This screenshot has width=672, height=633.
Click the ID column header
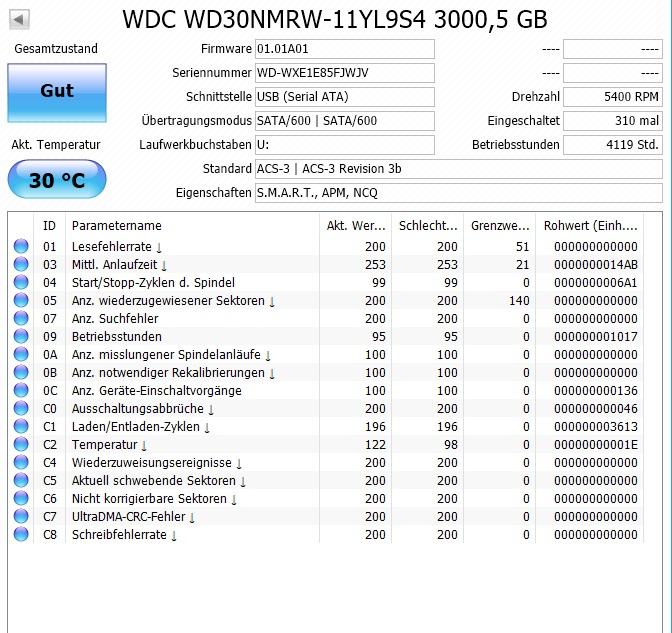pyautogui.click(x=50, y=225)
